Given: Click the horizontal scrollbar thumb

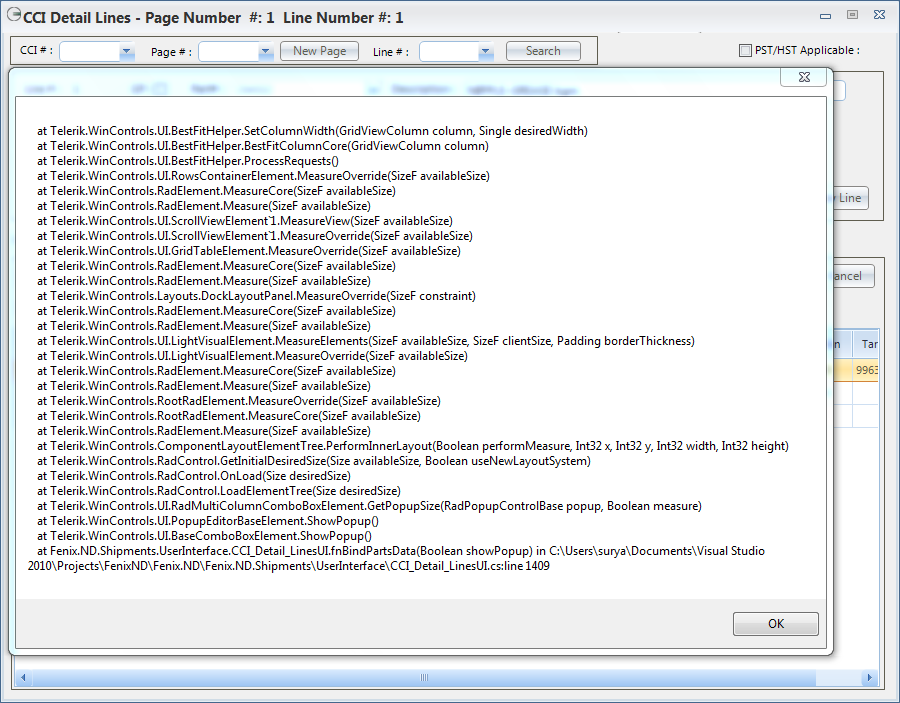Looking at the screenshot, I should tap(424, 677).
